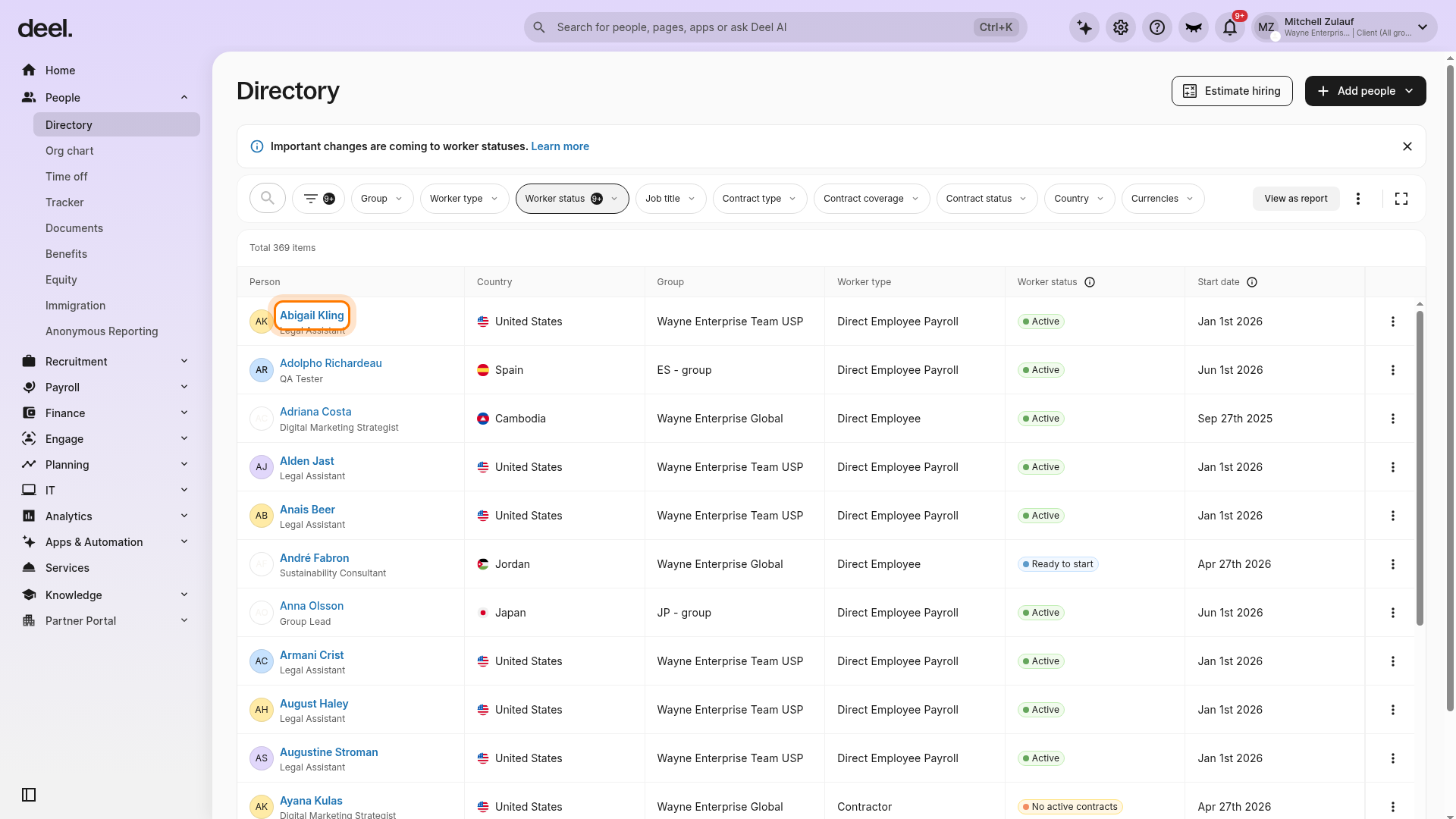Expand the Recruitment sidebar section
1456x819 pixels.
[184, 362]
